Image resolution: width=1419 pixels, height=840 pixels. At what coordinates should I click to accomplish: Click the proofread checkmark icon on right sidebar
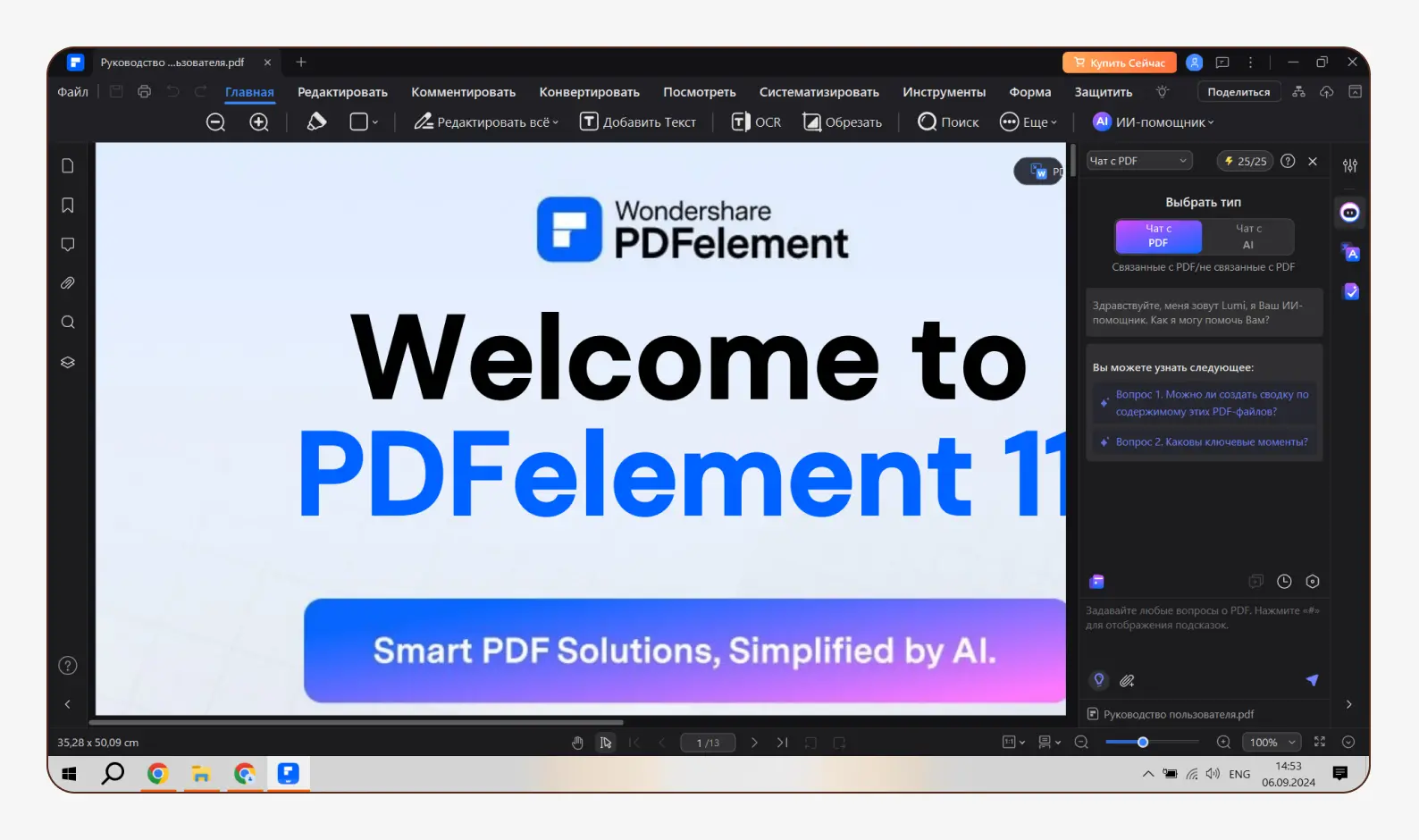1351,291
